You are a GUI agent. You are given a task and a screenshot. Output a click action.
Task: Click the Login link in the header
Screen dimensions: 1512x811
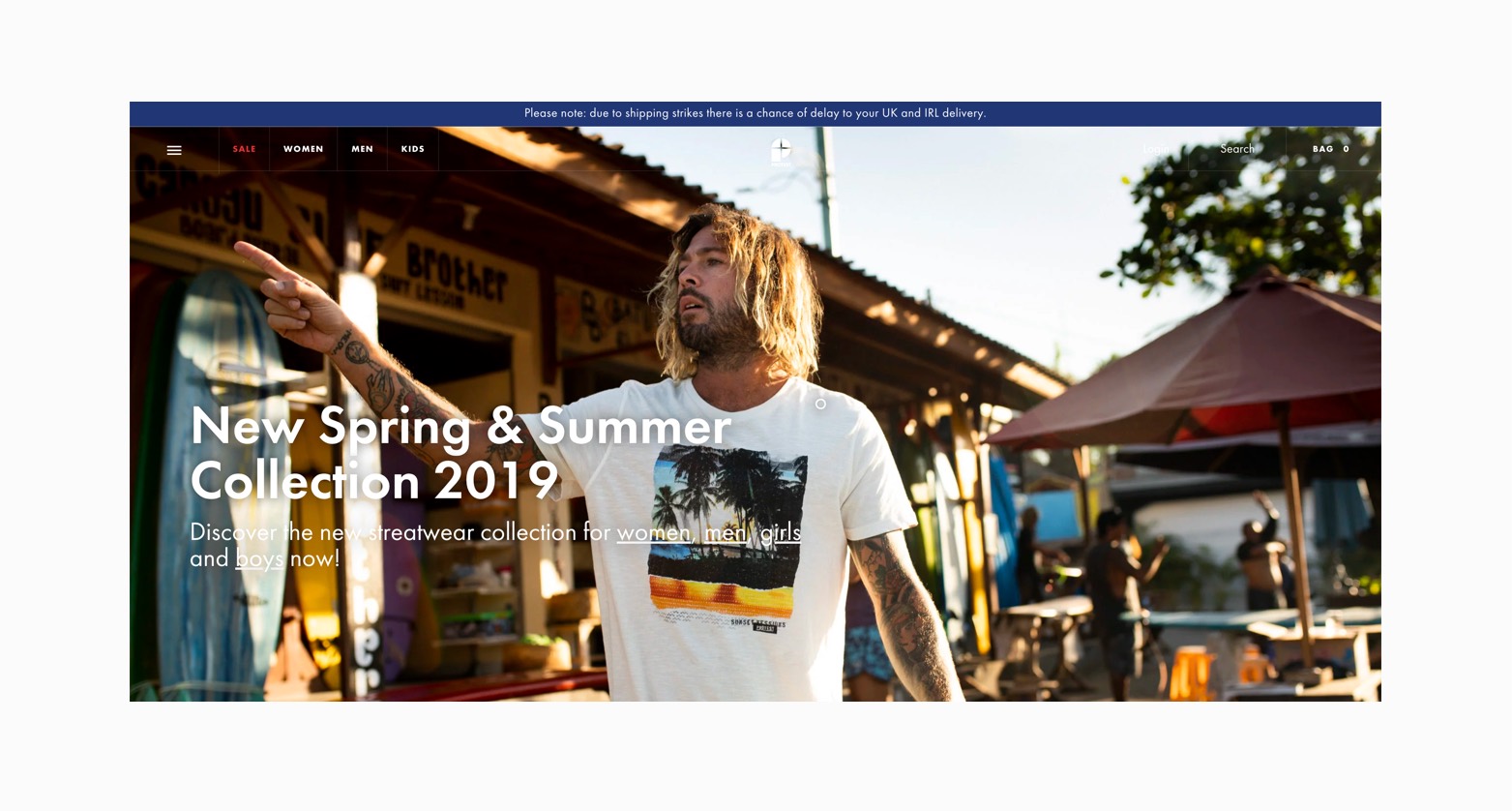[1155, 149]
